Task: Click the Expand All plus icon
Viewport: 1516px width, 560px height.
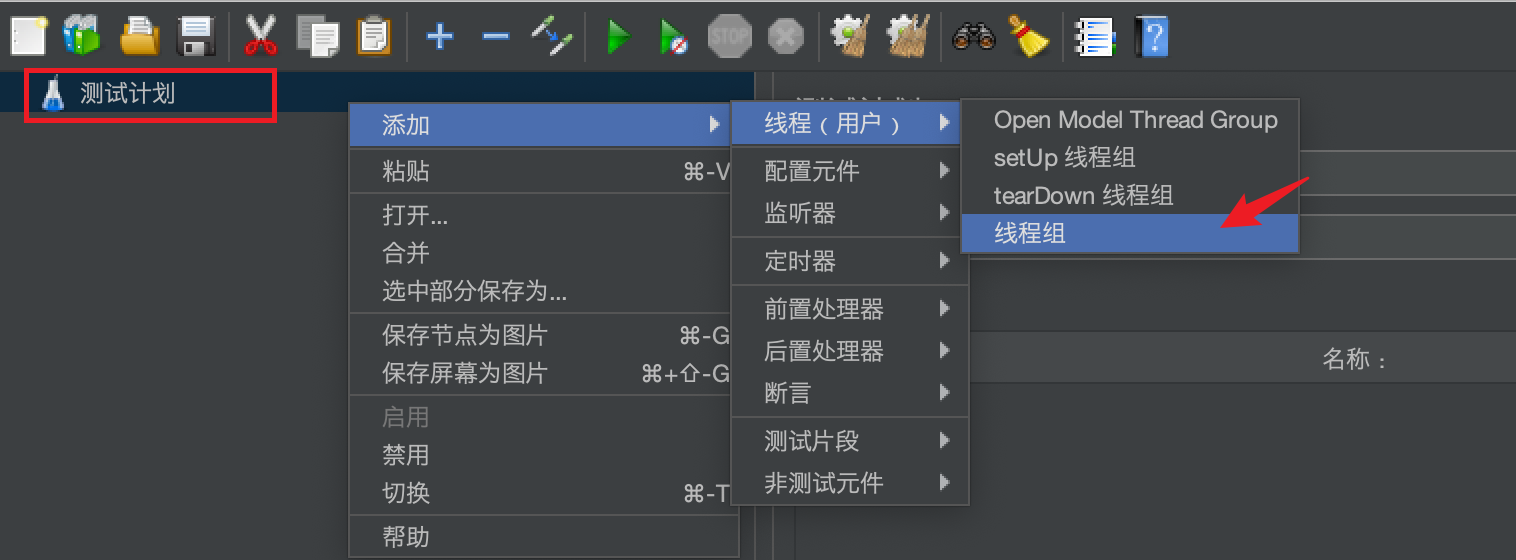Action: tap(440, 37)
